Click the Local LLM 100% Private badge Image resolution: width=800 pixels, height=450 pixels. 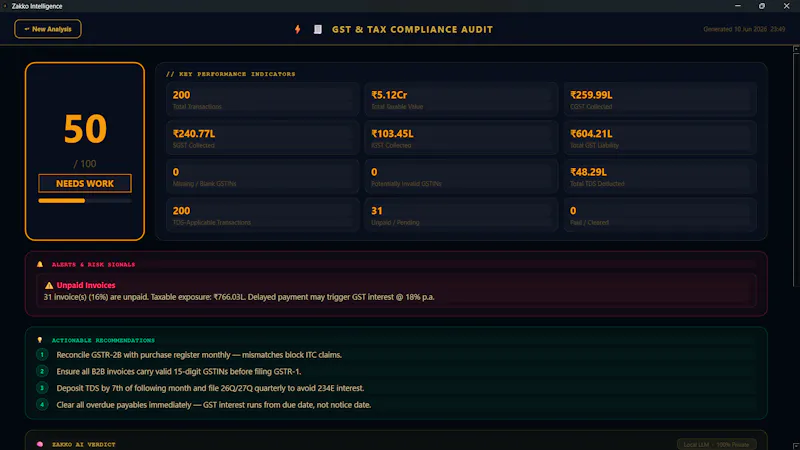coord(716,444)
